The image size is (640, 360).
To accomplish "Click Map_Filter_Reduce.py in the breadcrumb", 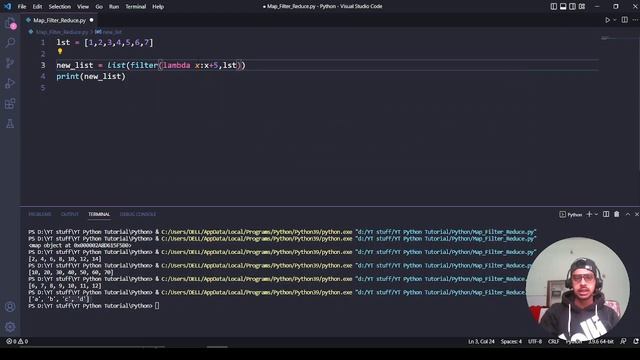I will pos(62,32).
